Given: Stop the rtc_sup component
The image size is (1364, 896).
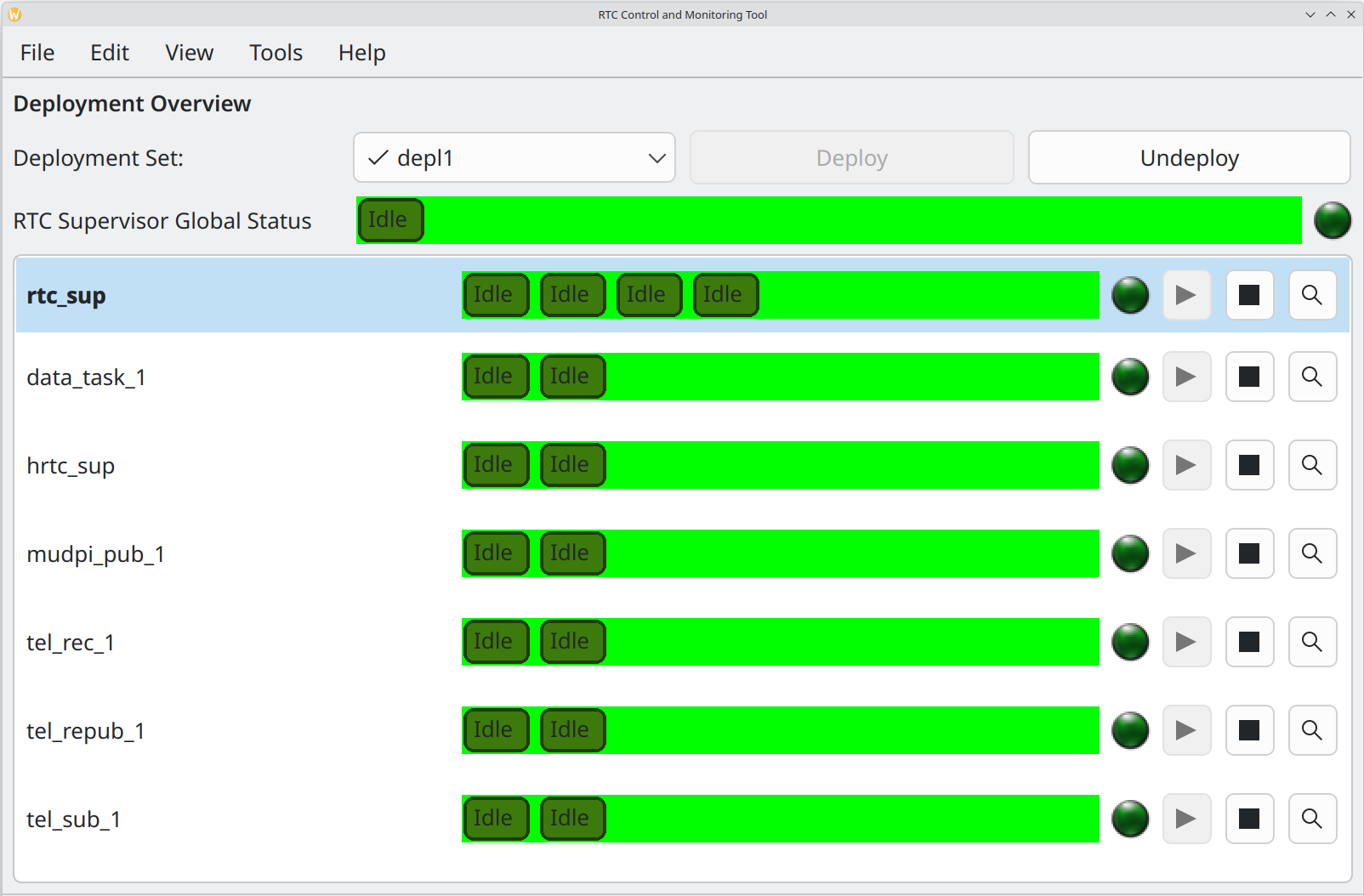Looking at the screenshot, I should tap(1249, 295).
